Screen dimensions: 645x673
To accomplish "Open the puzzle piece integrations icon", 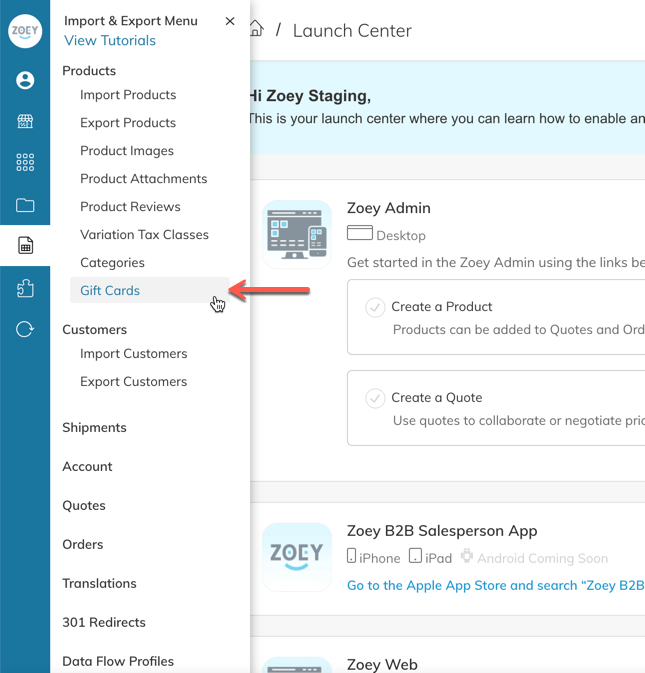I will (x=25, y=288).
